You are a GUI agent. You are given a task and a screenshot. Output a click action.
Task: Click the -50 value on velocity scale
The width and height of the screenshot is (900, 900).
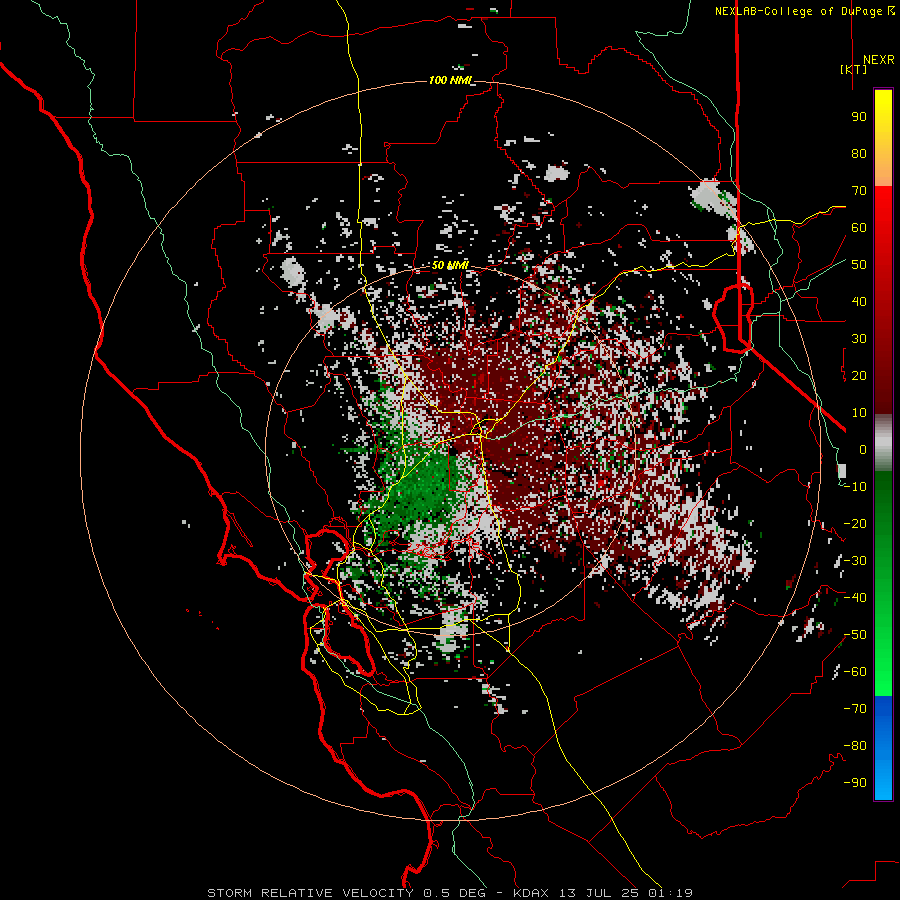pos(855,635)
